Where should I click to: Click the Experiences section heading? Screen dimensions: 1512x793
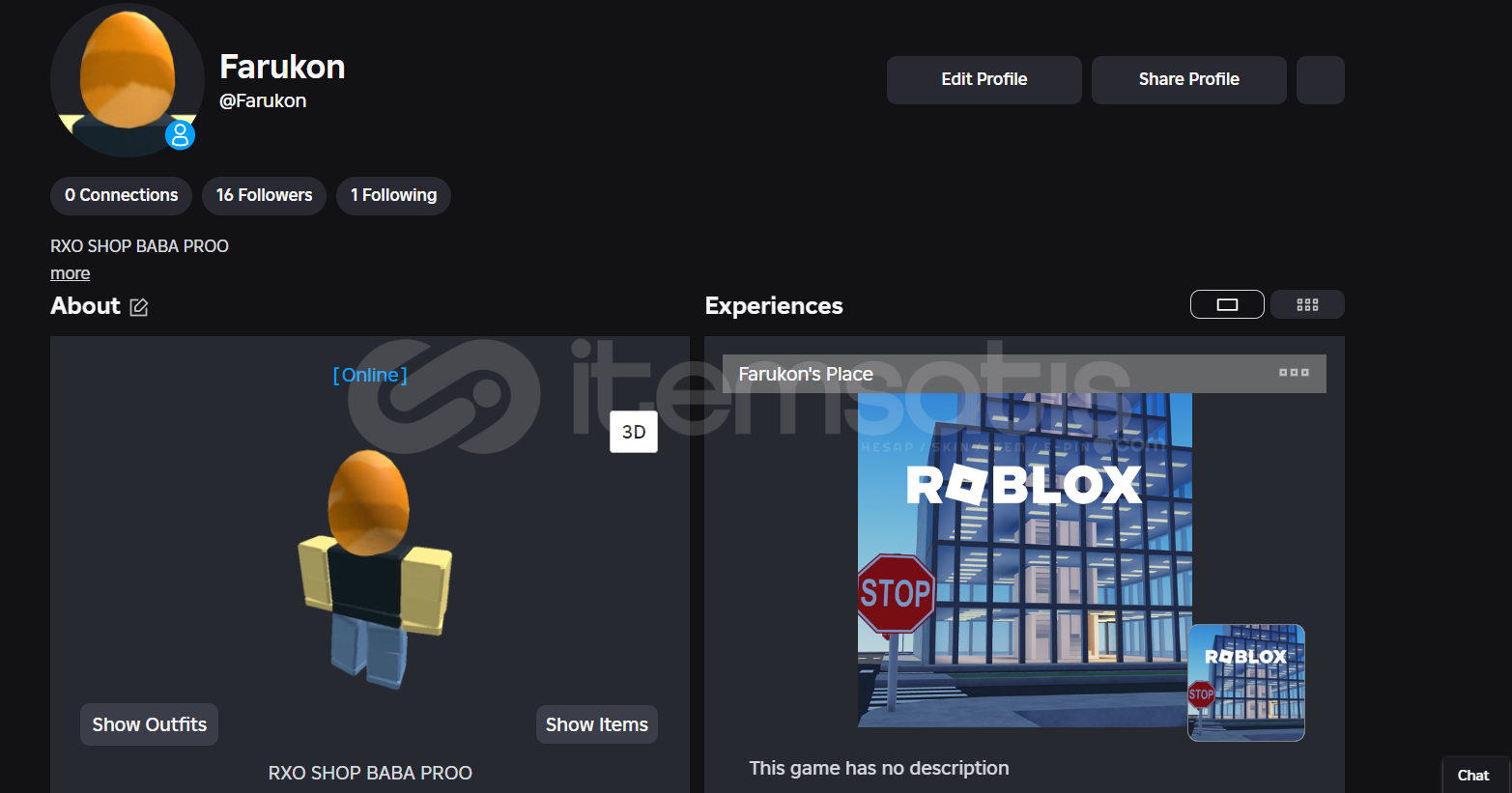[x=774, y=306]
